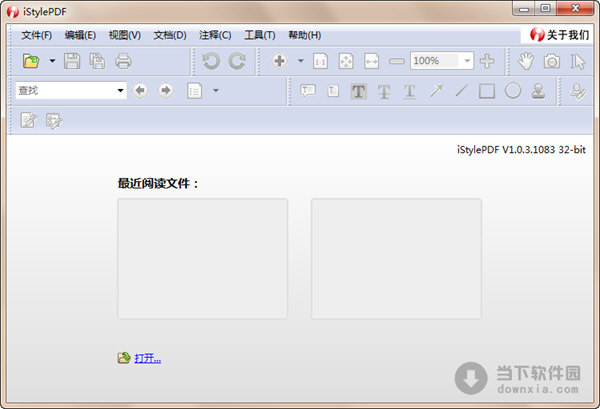
Task: Click the round zoom-in plus tool
Action: pyautogui.click(x=279, y=61)
